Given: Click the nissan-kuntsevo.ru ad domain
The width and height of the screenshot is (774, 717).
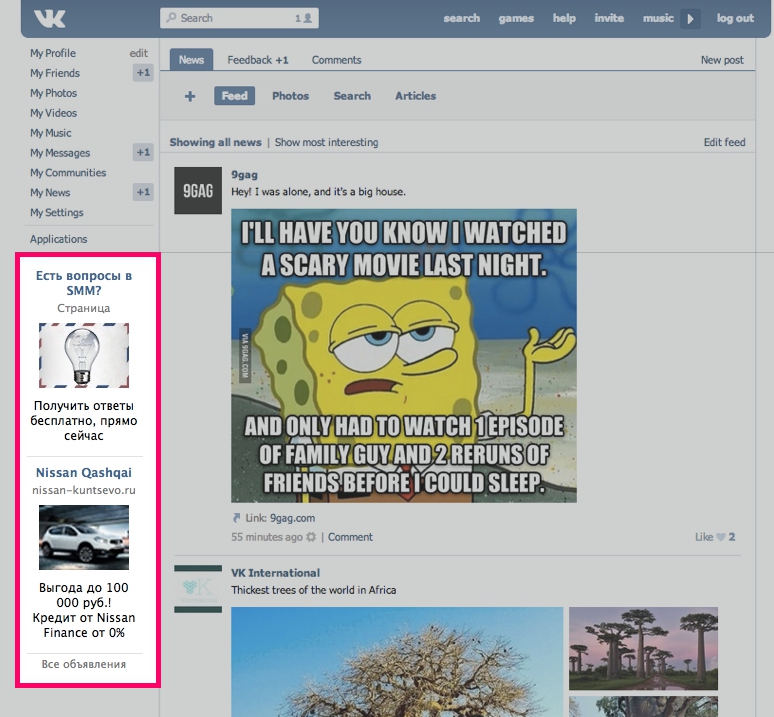Looking at the screenshot, I should [84, 490].
